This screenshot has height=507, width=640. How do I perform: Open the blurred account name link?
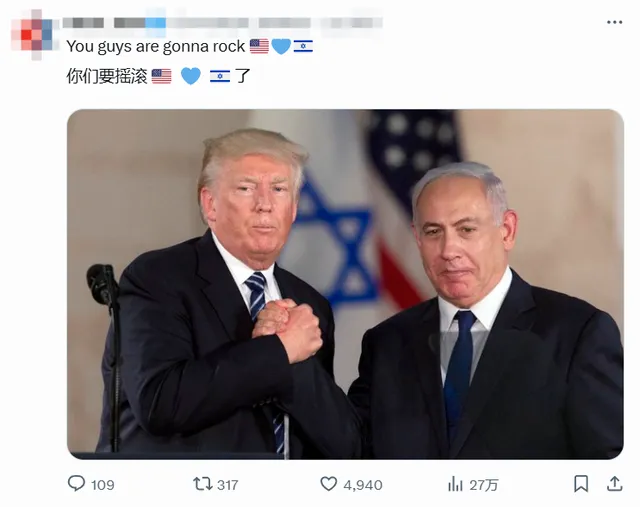222,22
